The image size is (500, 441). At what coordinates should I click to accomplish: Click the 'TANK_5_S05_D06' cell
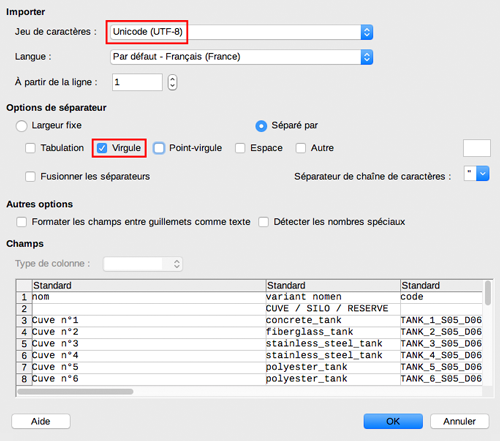(x=441, y=367)
